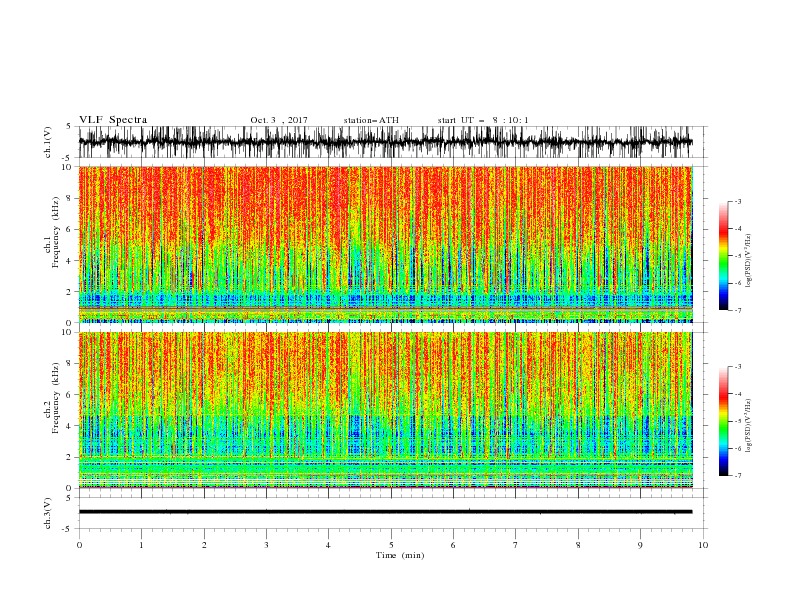Click the station=ATH header label
This screenshot has width=792, height=612.
pos(371,120)
